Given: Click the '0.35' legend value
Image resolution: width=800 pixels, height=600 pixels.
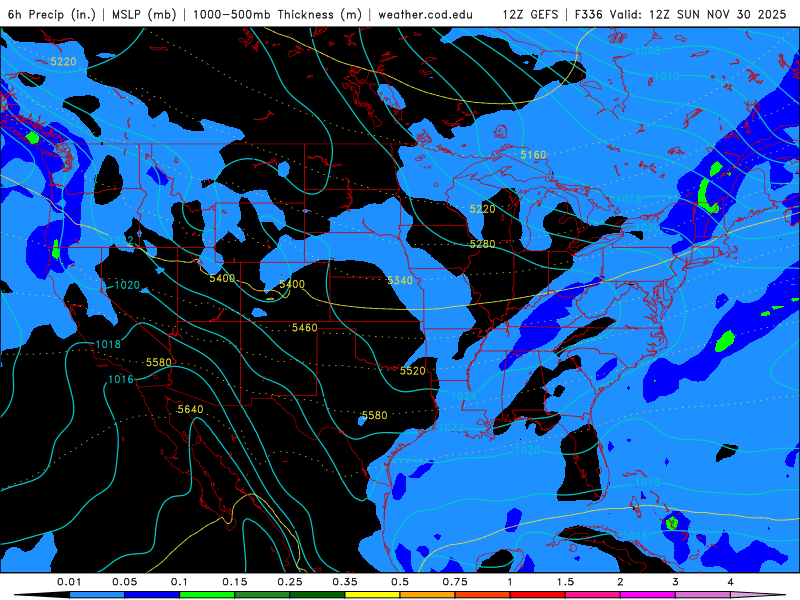Looking at the screenshot, I should tap(345, 582).
